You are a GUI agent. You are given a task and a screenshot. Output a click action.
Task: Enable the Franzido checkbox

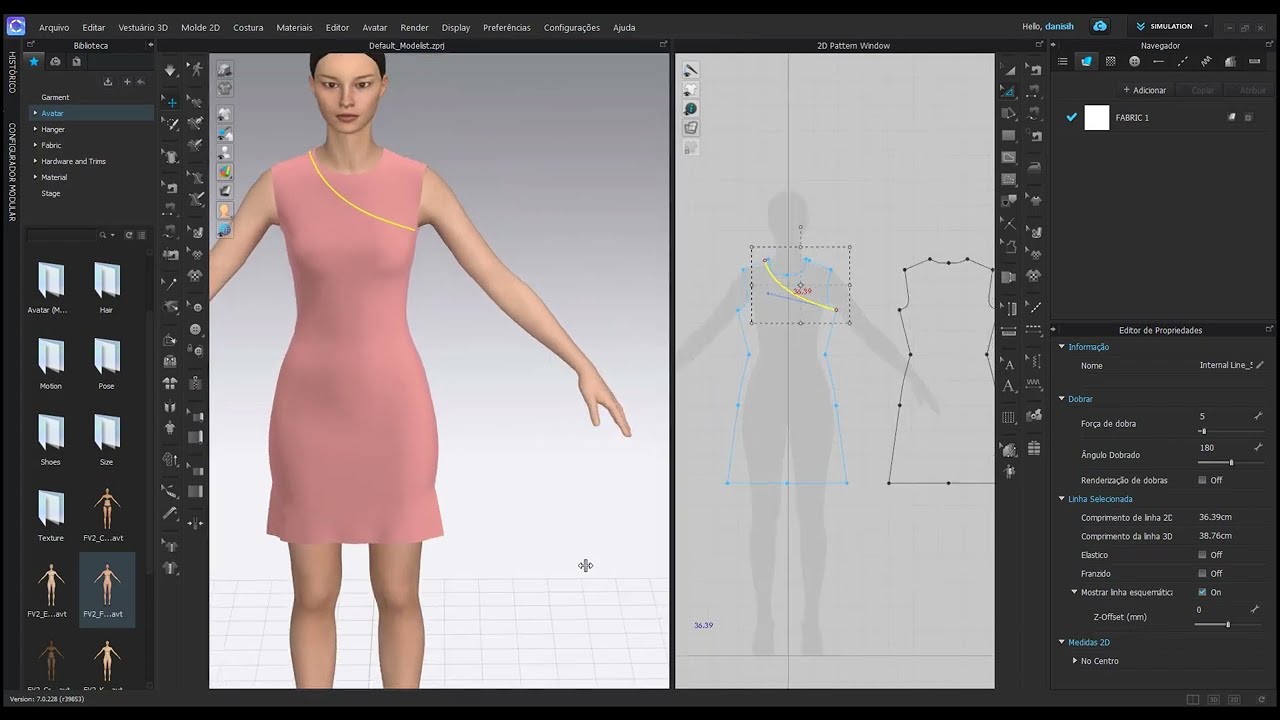(x=1202, y=574)
